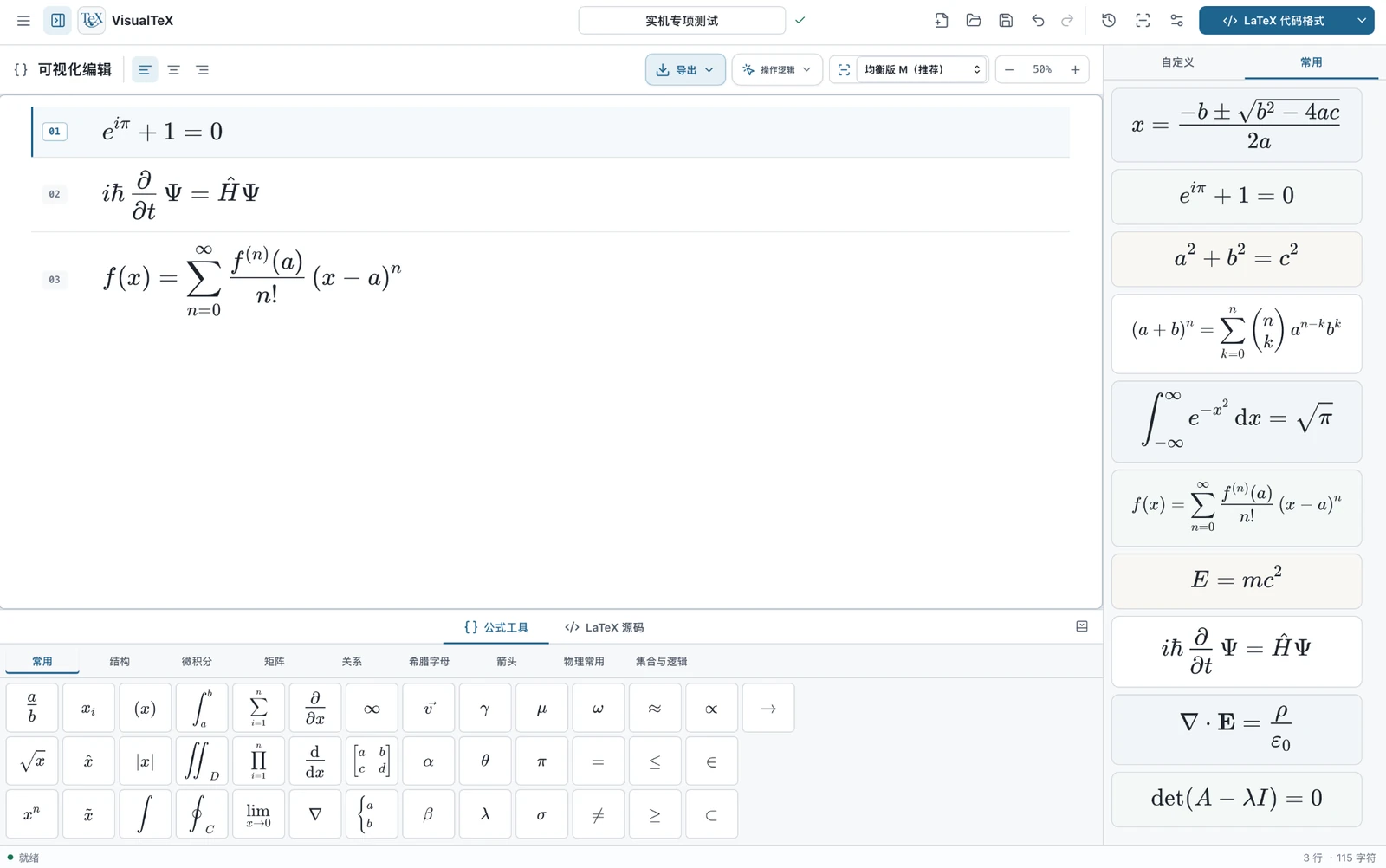Click the new document icon

pyautogui.click(x=942, y=21)
